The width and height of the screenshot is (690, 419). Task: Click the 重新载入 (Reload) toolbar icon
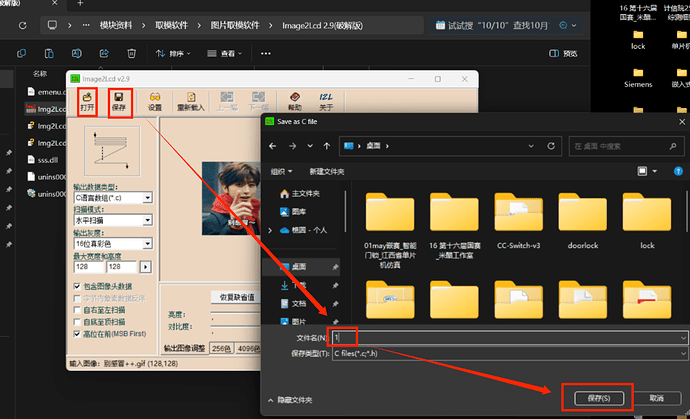[191, 100]
